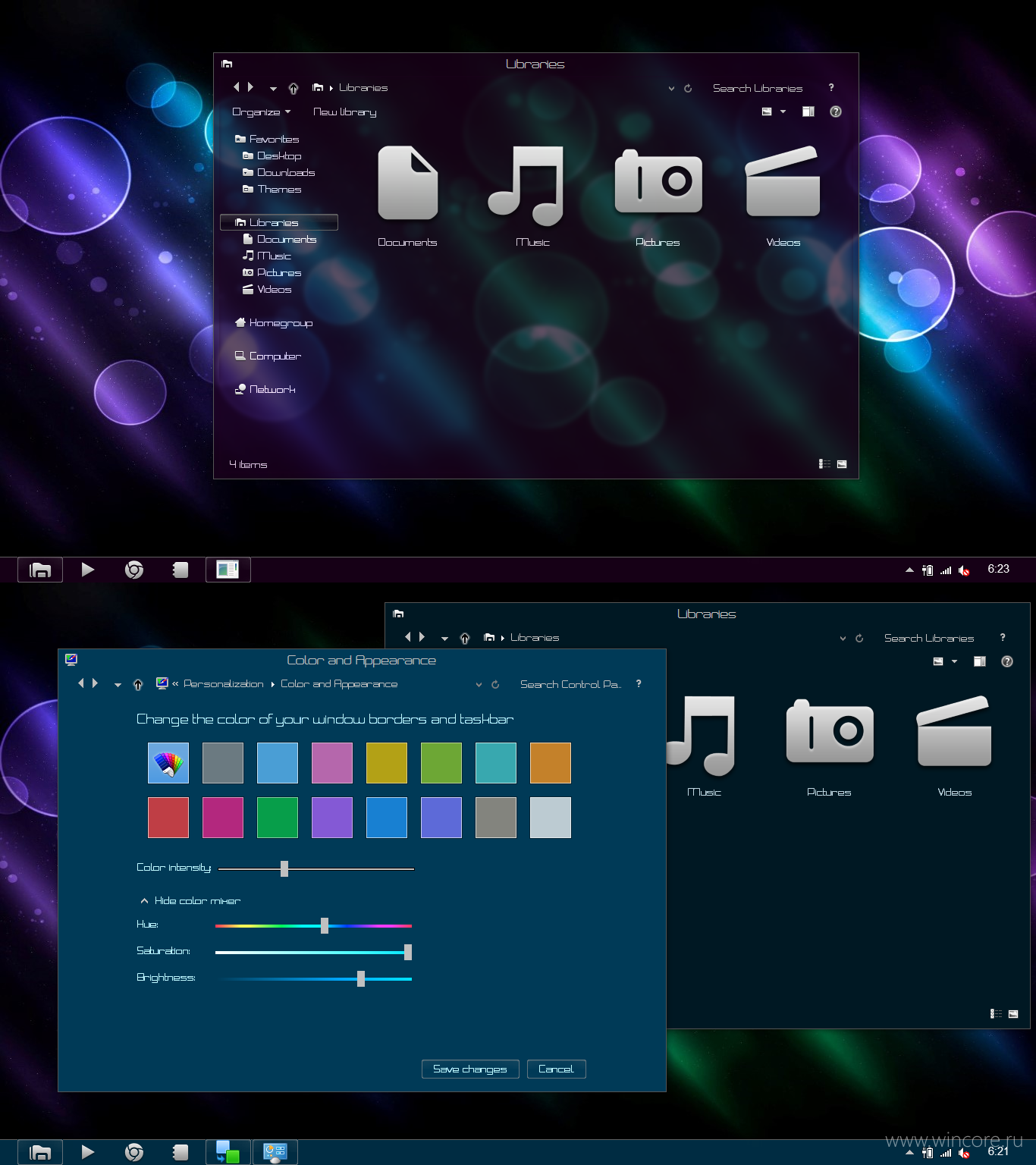Select the orange color swatch
1036x1165 pixels.
pos(551,763)
